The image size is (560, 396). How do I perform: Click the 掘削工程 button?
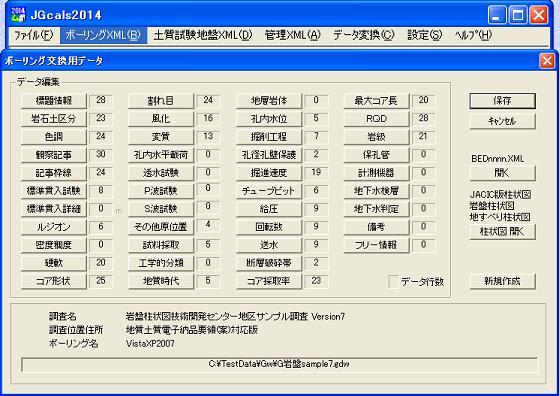click(269, 137)
